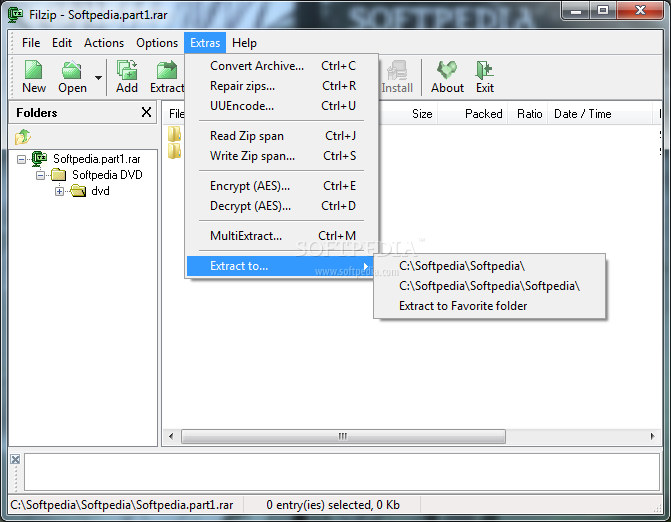This screenshot has height=522, width=671.
Task: Sort by the Date / Time column header
Action: pos(600,114)
